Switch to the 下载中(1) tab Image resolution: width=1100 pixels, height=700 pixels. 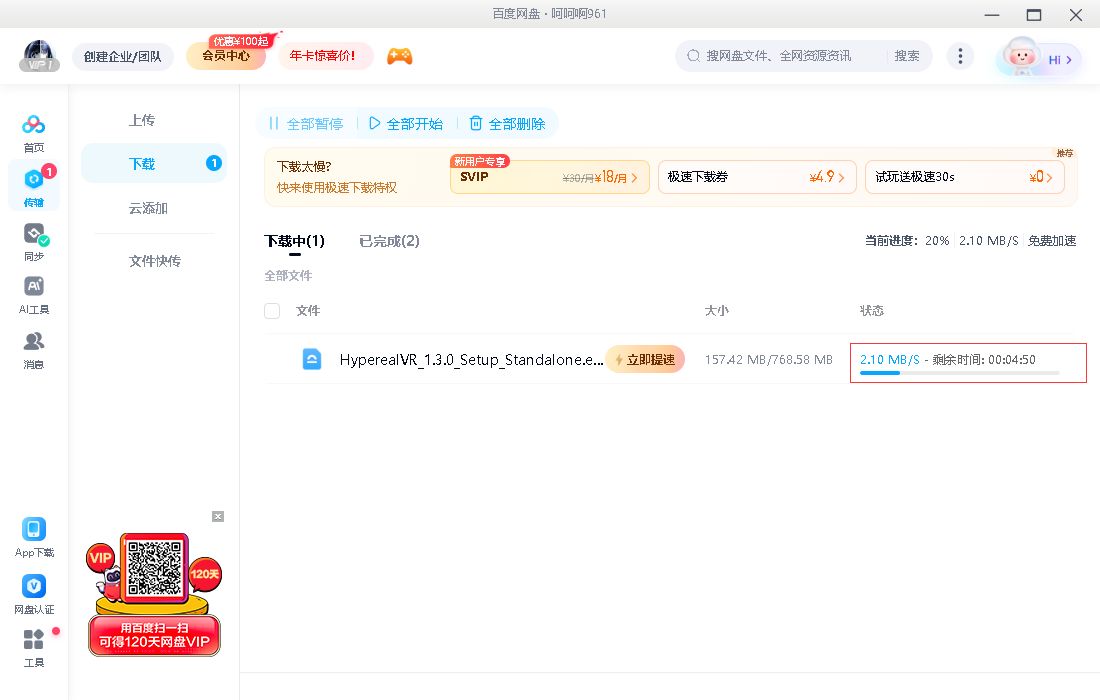tap(295, 241)
